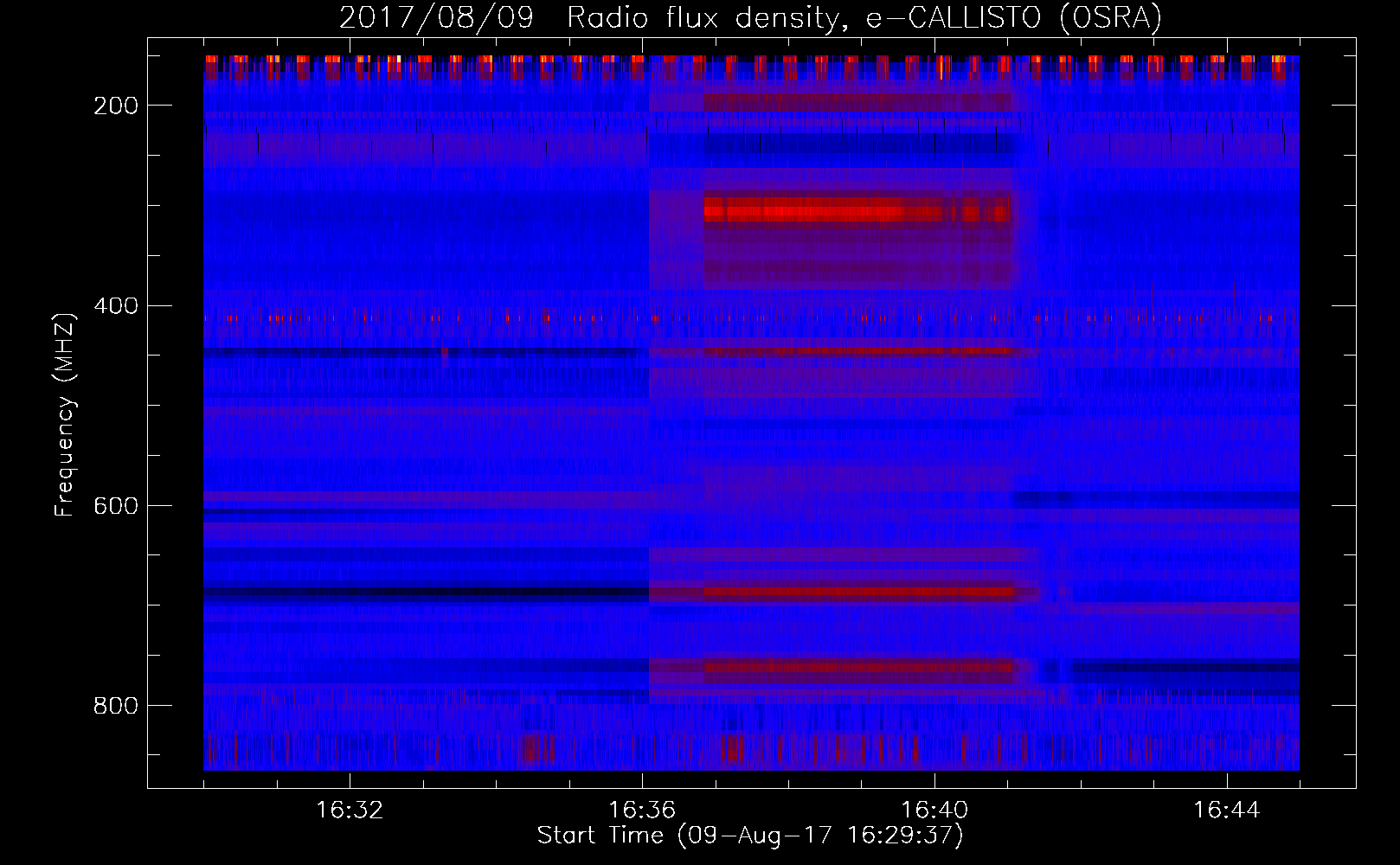Click the bright red burst band near 300 MHz
Viewport: 1400px width, 865px height.
[857, 209]
